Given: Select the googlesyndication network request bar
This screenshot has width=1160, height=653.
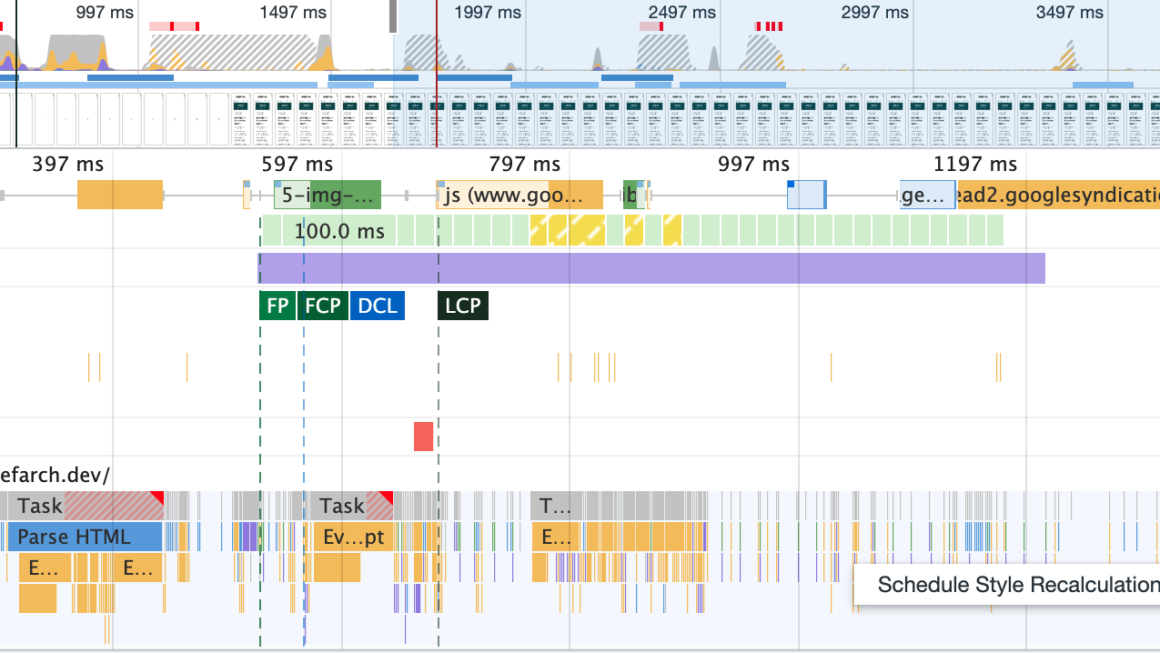Looking at the screenshot, I should pyautogui.click(x=1058, y=195).
